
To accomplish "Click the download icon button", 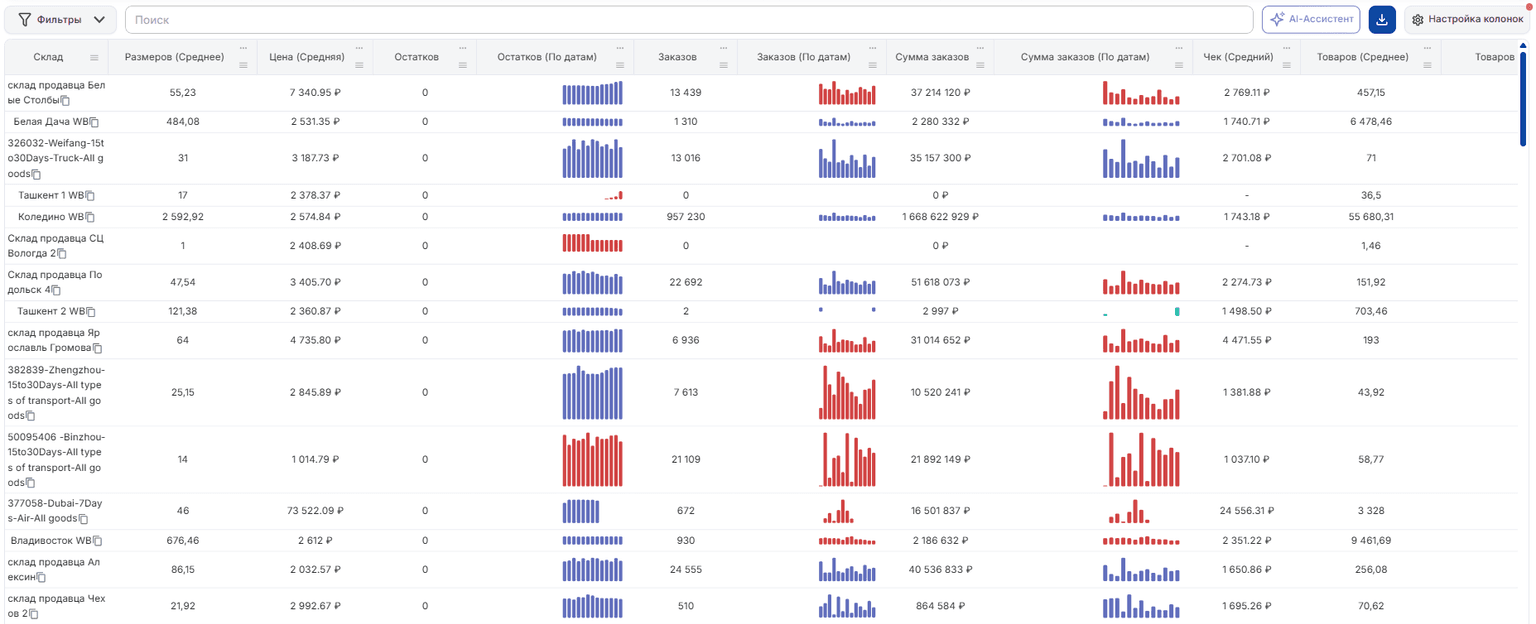I will coord(1382,19).
